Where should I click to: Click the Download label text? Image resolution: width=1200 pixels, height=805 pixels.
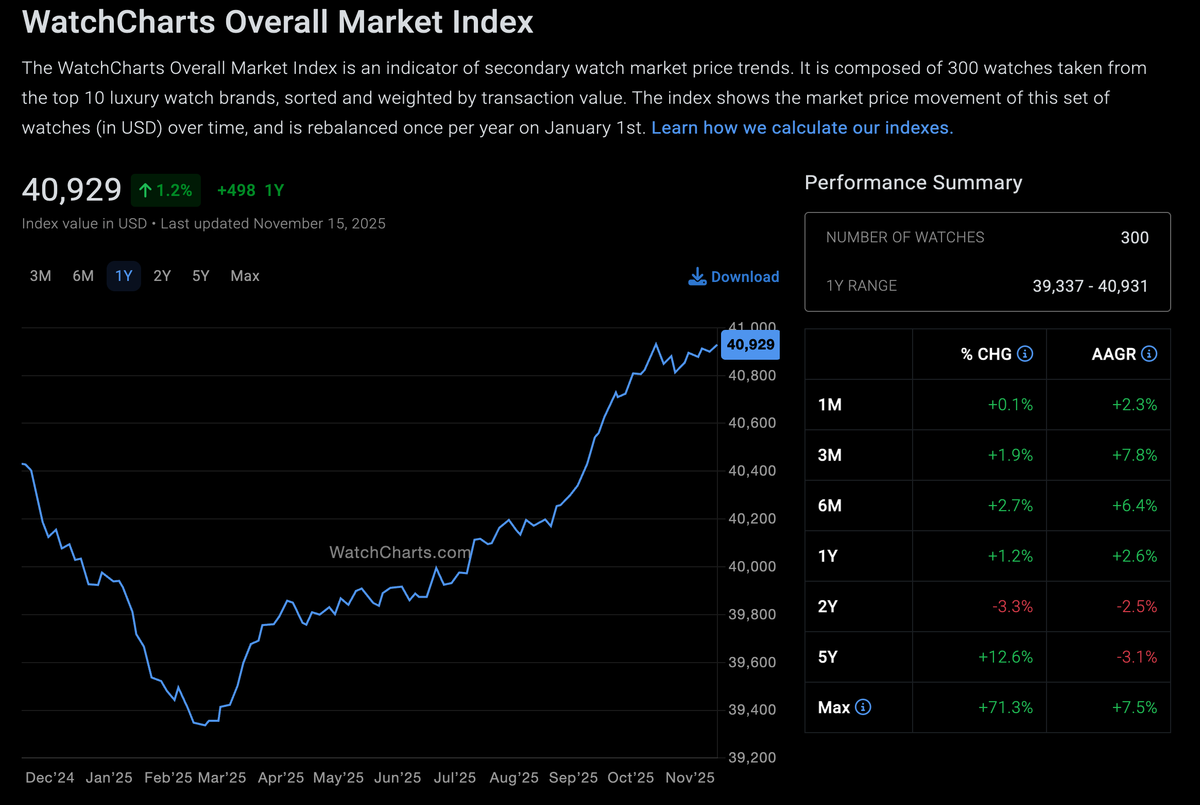tap(744, 276)
